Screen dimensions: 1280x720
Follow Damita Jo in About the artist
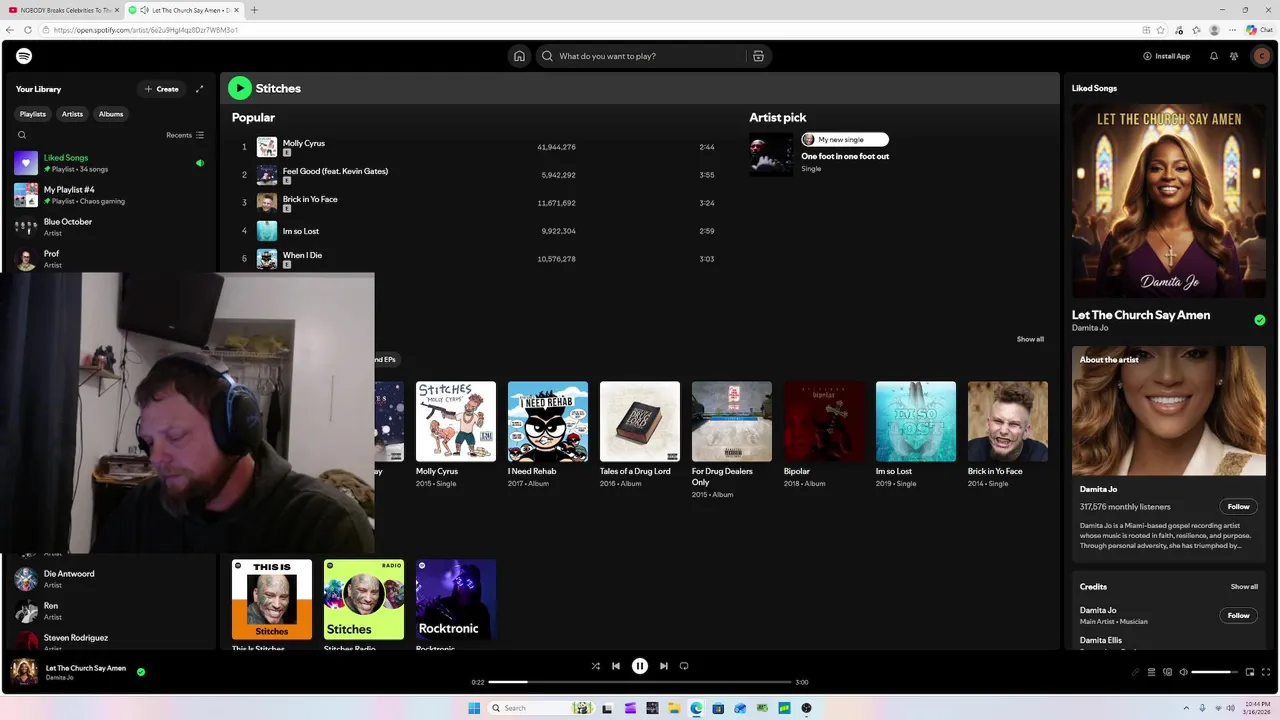pyautogui.click(x=1239, y=507)
